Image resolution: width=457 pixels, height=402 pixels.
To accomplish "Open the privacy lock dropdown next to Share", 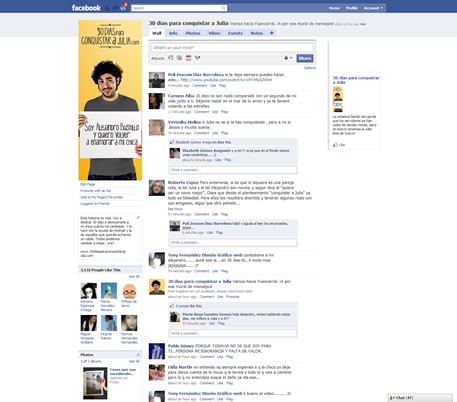I will pyautogui.click(x=288, y=58).
